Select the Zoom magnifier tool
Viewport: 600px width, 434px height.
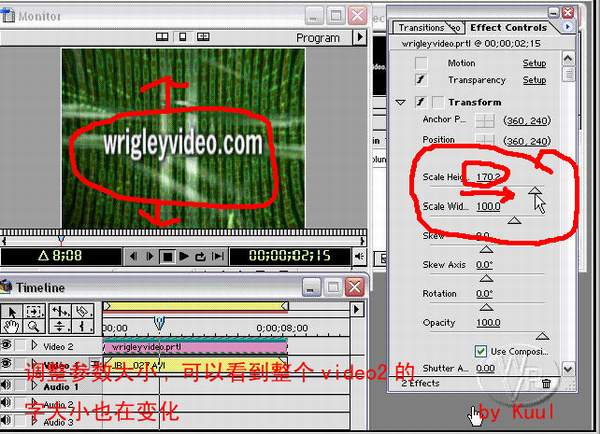click(x=34, y=326)
